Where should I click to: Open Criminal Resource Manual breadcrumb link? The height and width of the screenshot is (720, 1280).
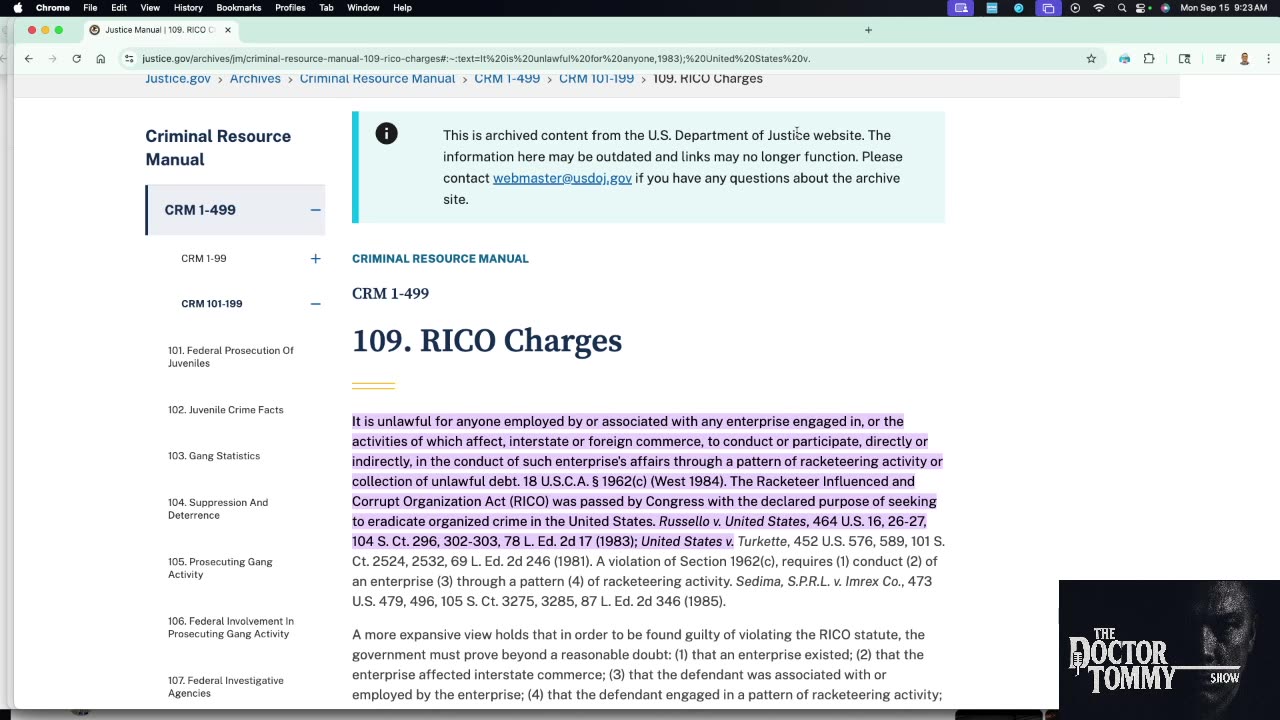[377, 79]
